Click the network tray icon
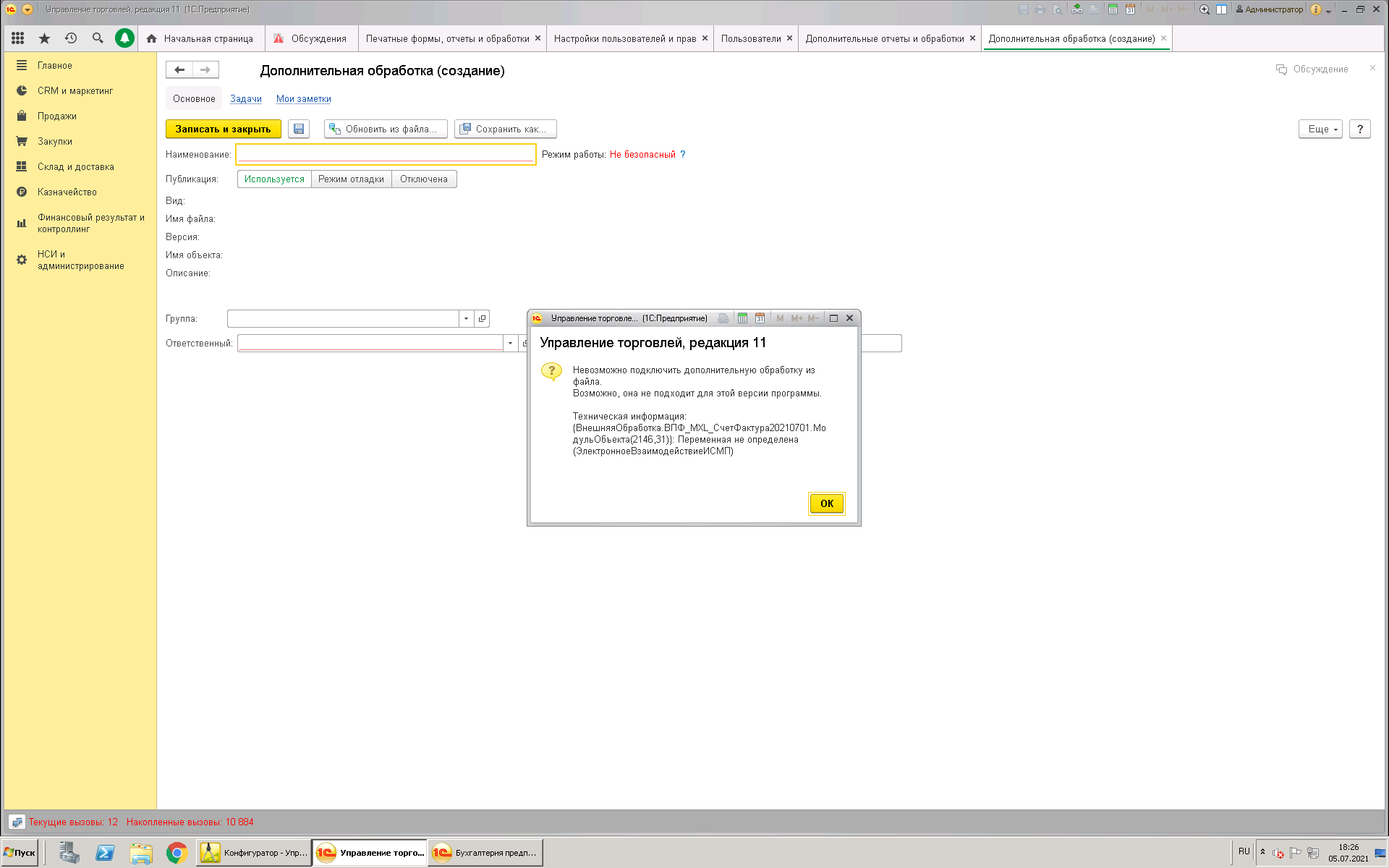 coord(1313,853)
